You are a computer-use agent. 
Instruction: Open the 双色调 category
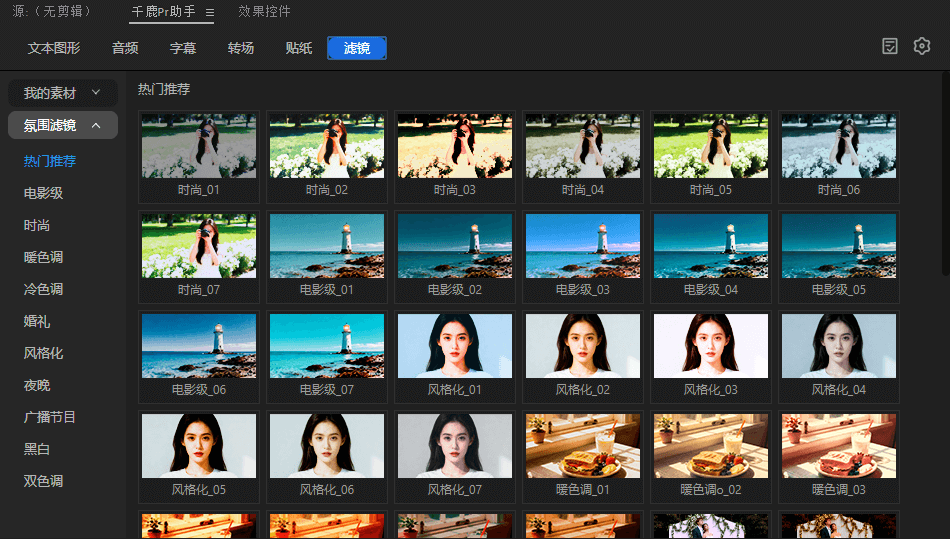pyautogui.click(x=44, y=481)
